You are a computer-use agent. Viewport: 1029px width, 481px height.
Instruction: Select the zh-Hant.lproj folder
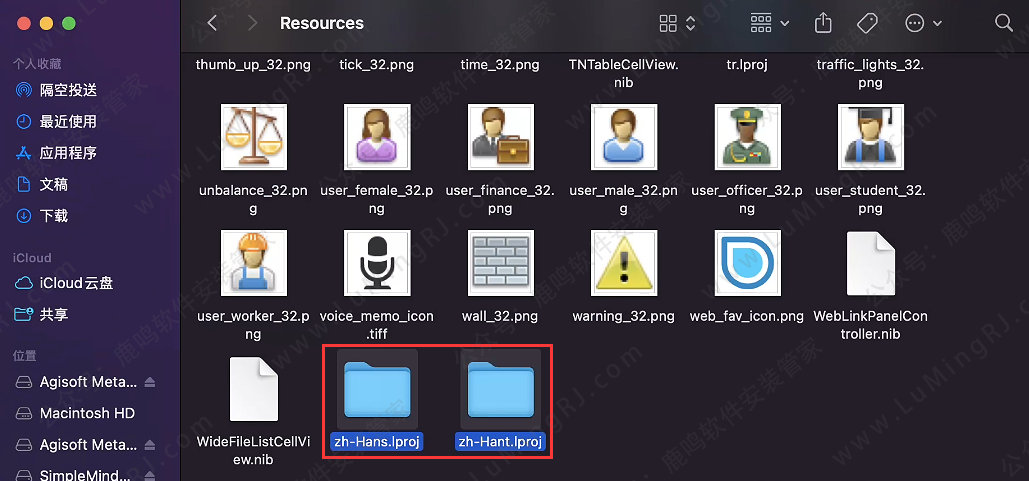[x=500, y=390]
